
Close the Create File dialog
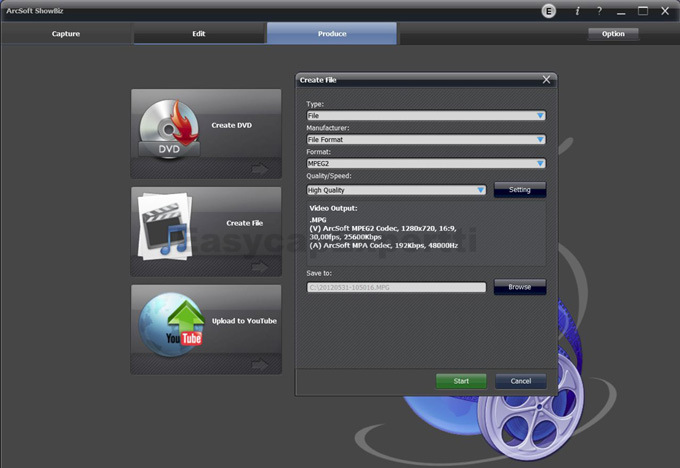(546, 80)
